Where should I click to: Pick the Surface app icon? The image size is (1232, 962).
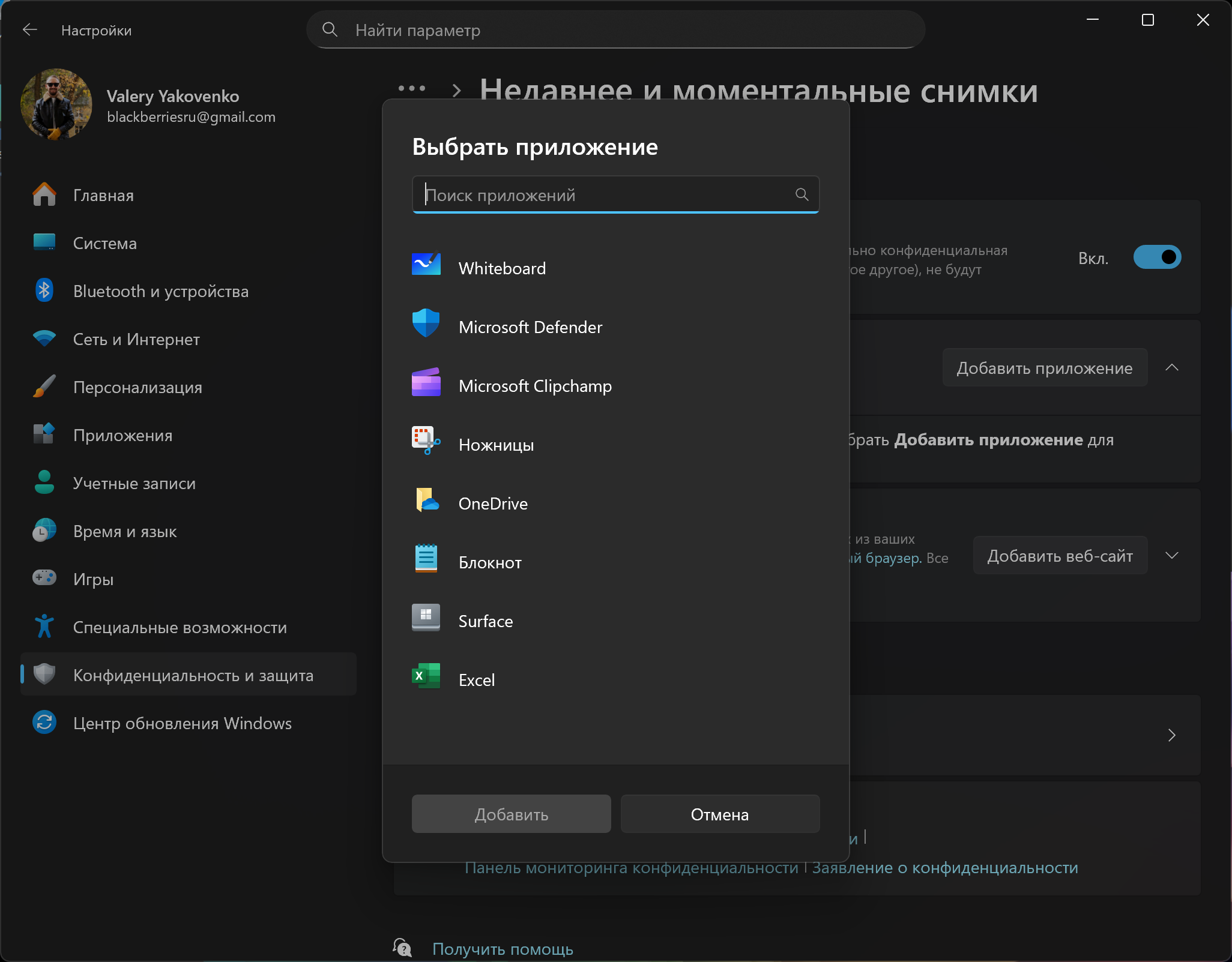tap(426, 618)
